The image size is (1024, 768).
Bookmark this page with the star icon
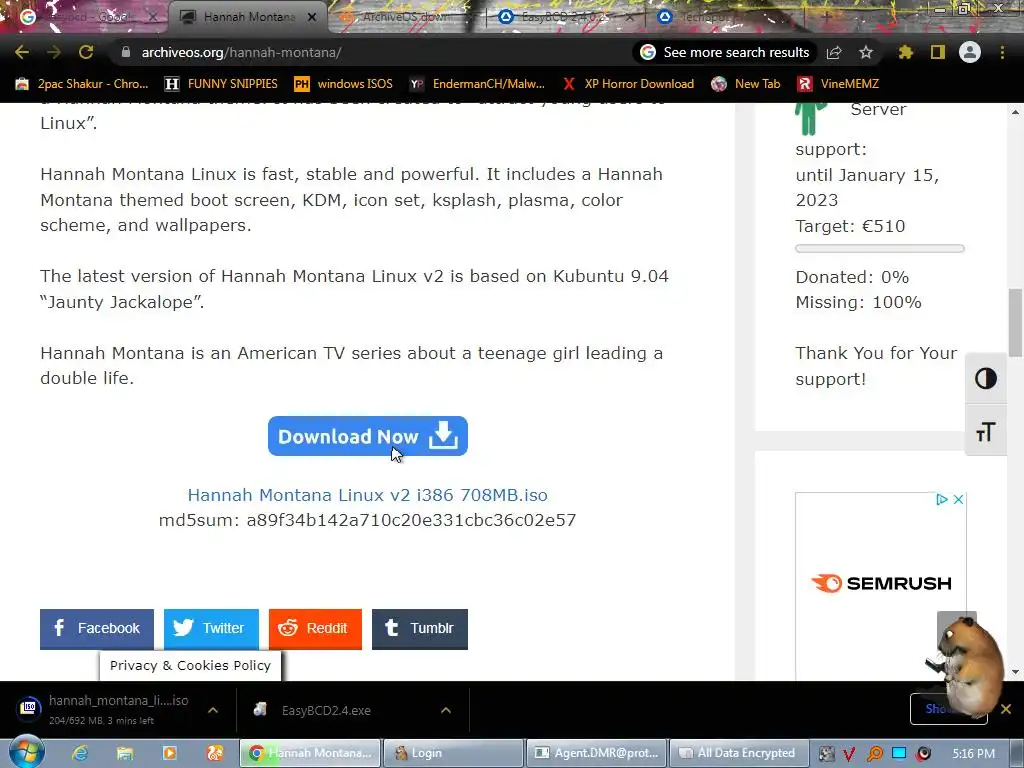[866, 52]
